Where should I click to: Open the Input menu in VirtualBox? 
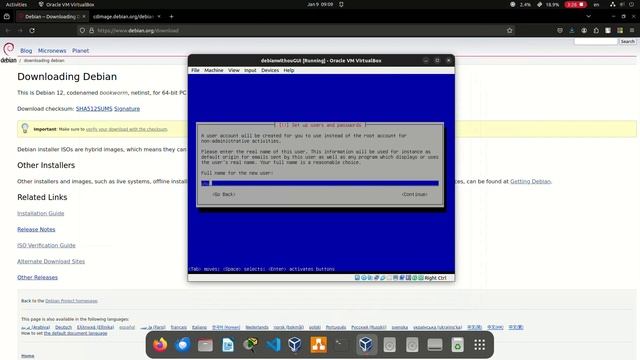click(250, 70)
